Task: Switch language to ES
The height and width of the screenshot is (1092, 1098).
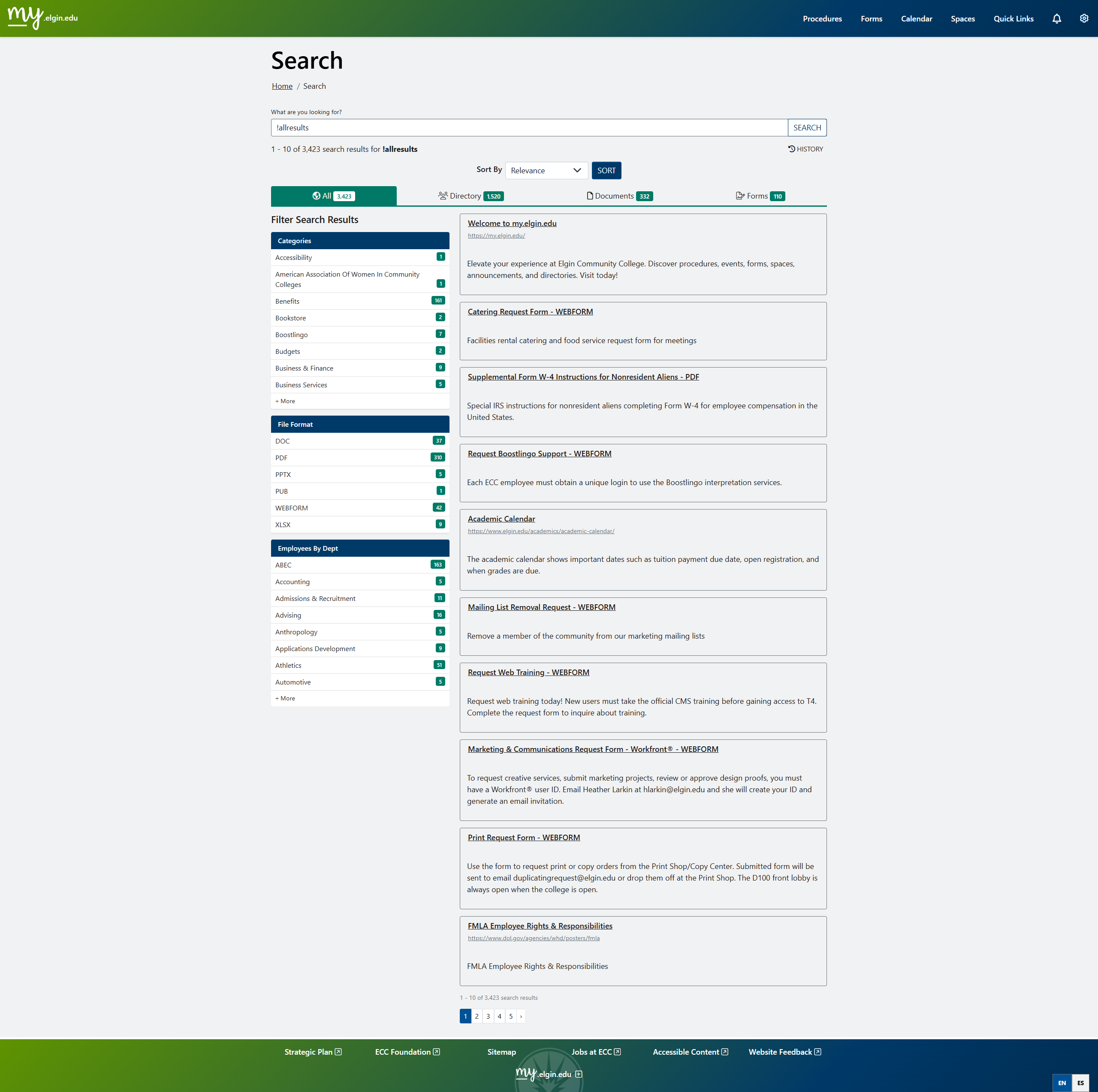Action: (1080, 1082)
